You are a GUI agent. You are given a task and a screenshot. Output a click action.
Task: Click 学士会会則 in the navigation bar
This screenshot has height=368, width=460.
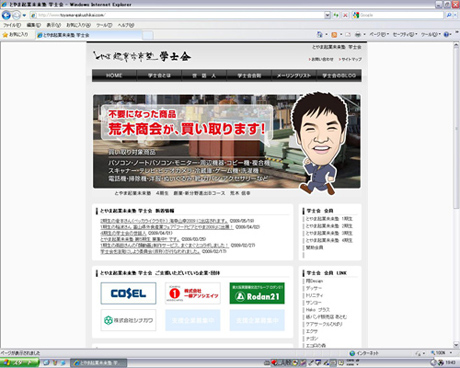pyautogui.click(x=249, y=76)
